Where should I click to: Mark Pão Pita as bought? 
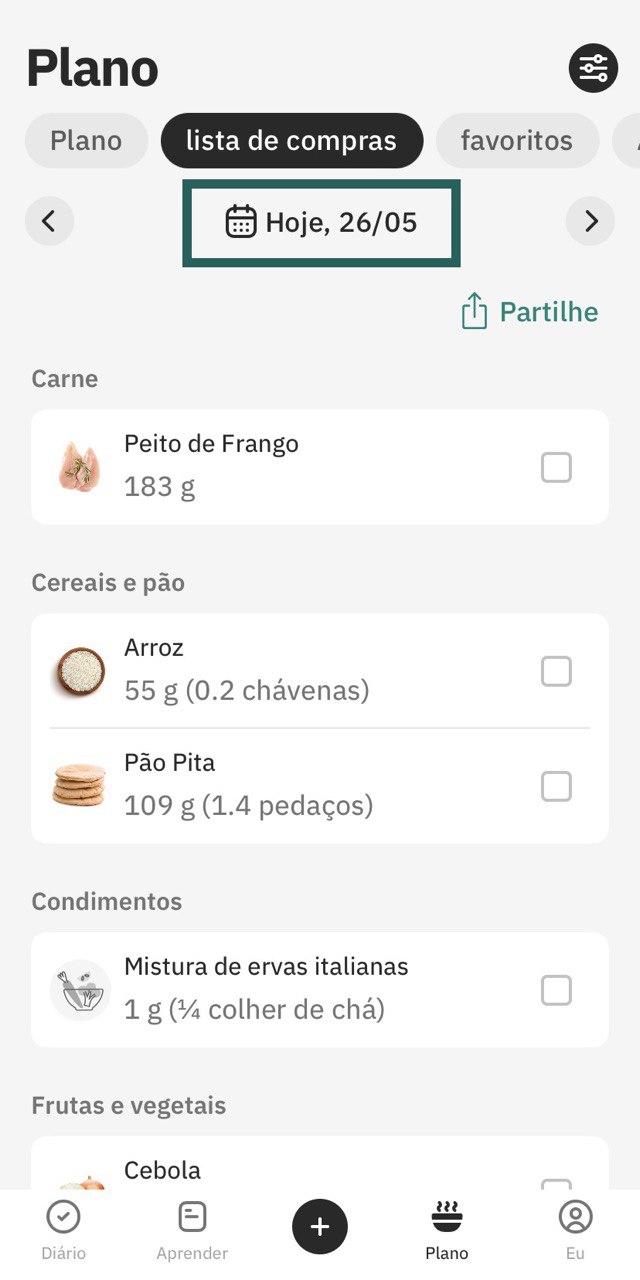(556, 786)
